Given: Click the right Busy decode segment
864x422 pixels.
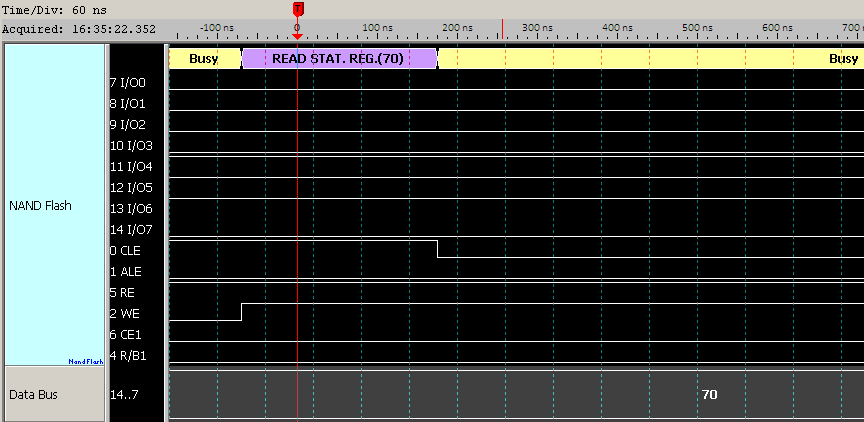Looking at the screenshot, I should (651, 58).
